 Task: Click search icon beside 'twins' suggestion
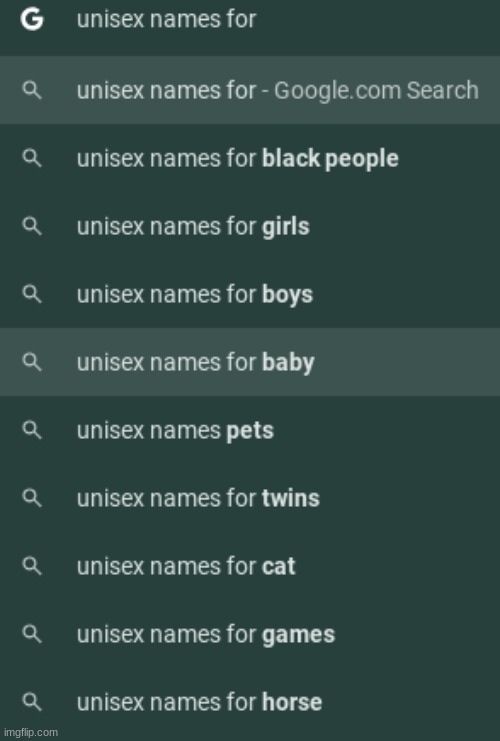point(32,499)
